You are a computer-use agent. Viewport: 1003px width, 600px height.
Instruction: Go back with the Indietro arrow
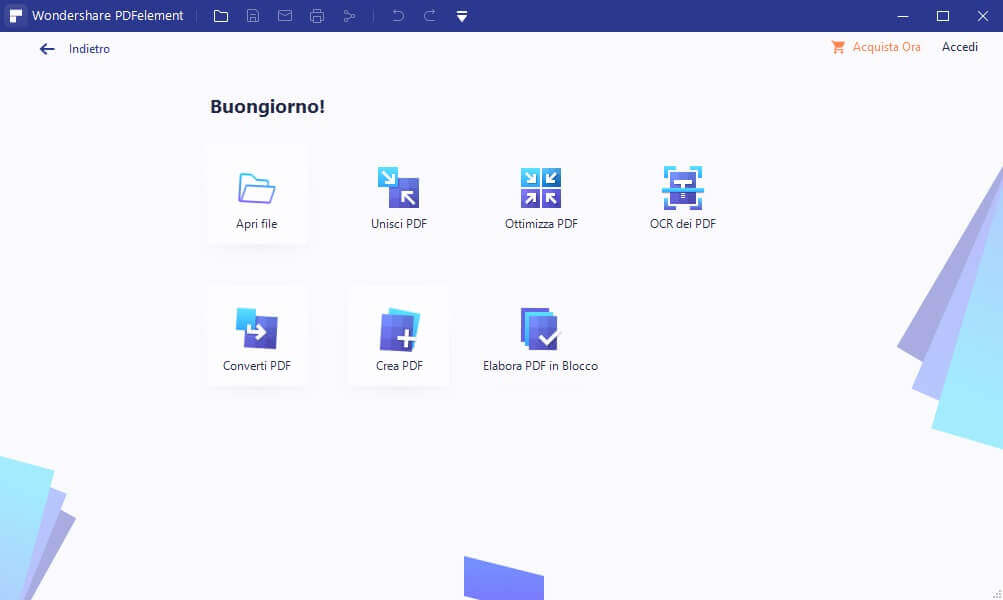[x=47, y=49]
